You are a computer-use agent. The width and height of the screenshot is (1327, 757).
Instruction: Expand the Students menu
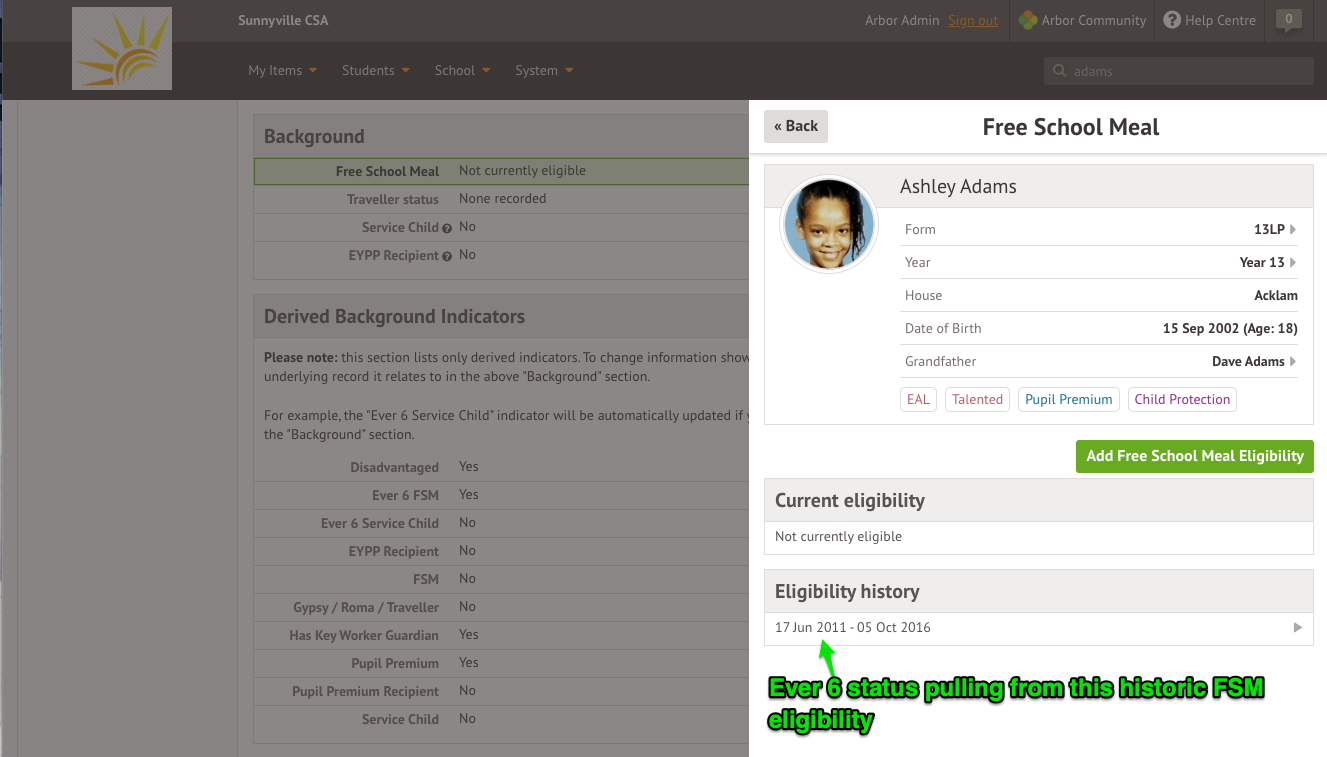[x=375, y=70]
